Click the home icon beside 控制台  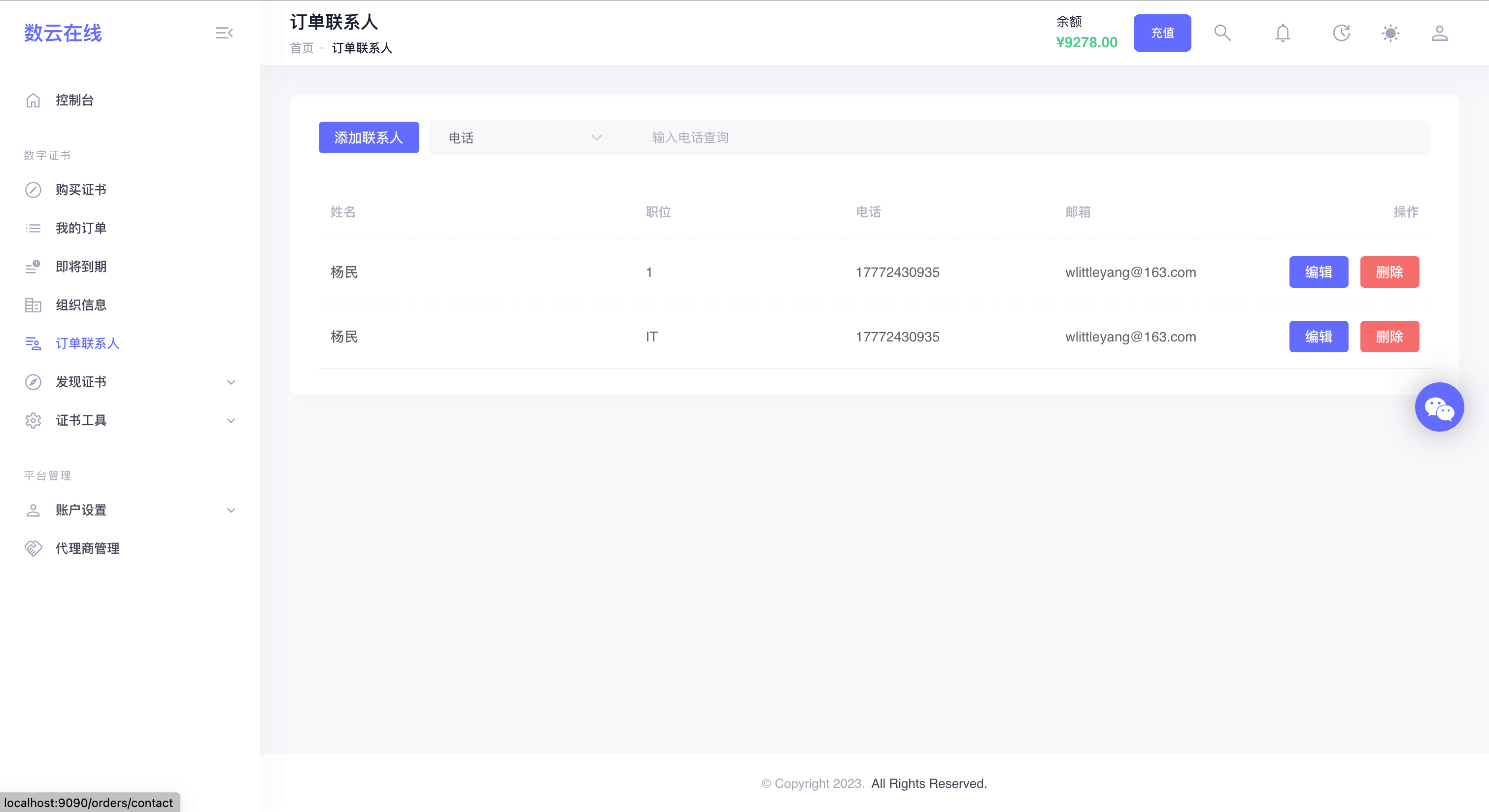click(33, 101)
